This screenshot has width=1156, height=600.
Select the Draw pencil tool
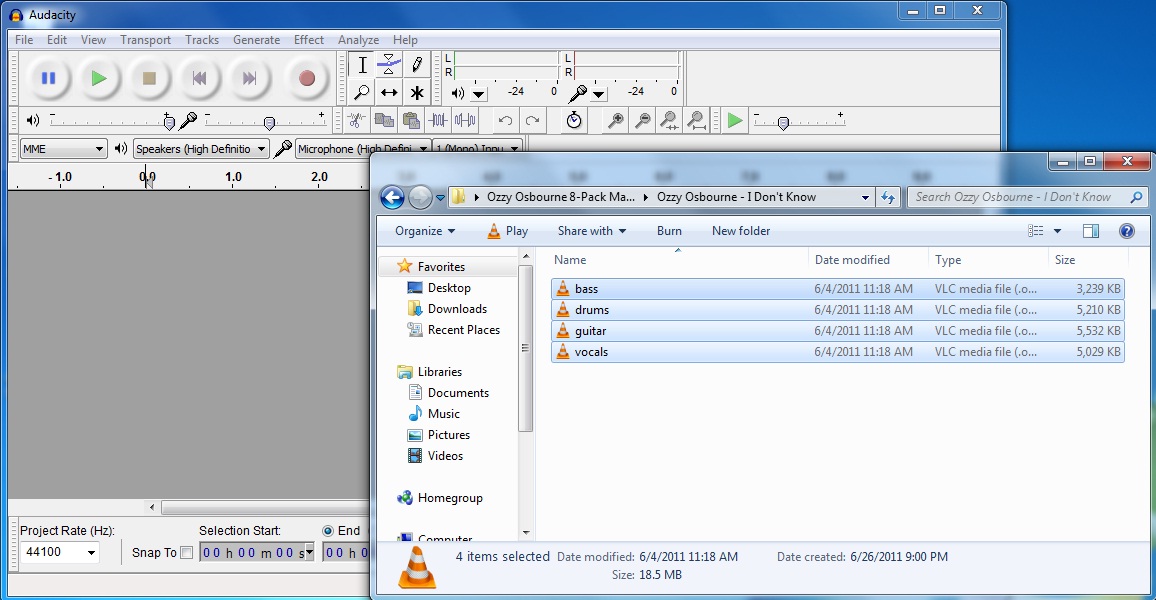click(x=417, y=65)
